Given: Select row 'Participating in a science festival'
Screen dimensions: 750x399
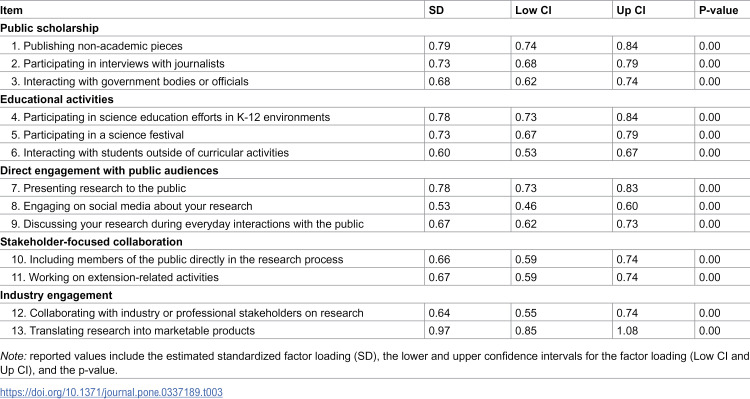Looking at the screenshot, I should click(x=375, y=135).
